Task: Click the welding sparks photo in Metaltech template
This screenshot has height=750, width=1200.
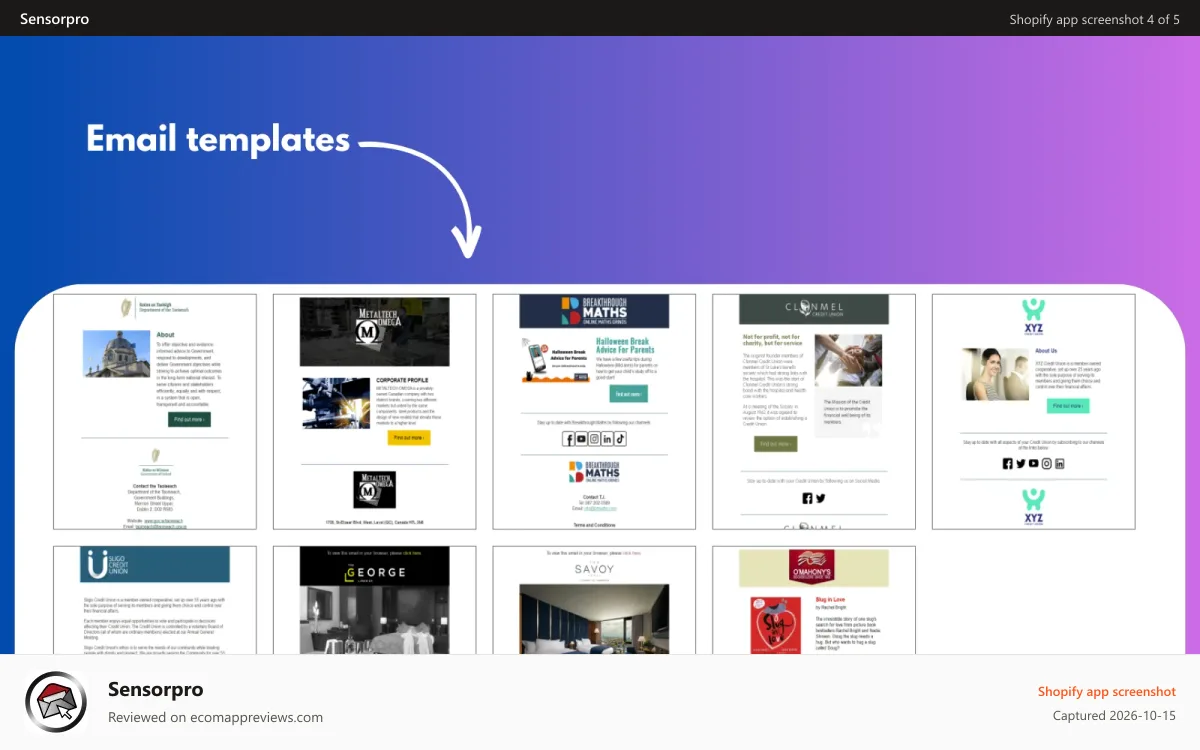Action: pyautogui.click(x=336, y=402)
